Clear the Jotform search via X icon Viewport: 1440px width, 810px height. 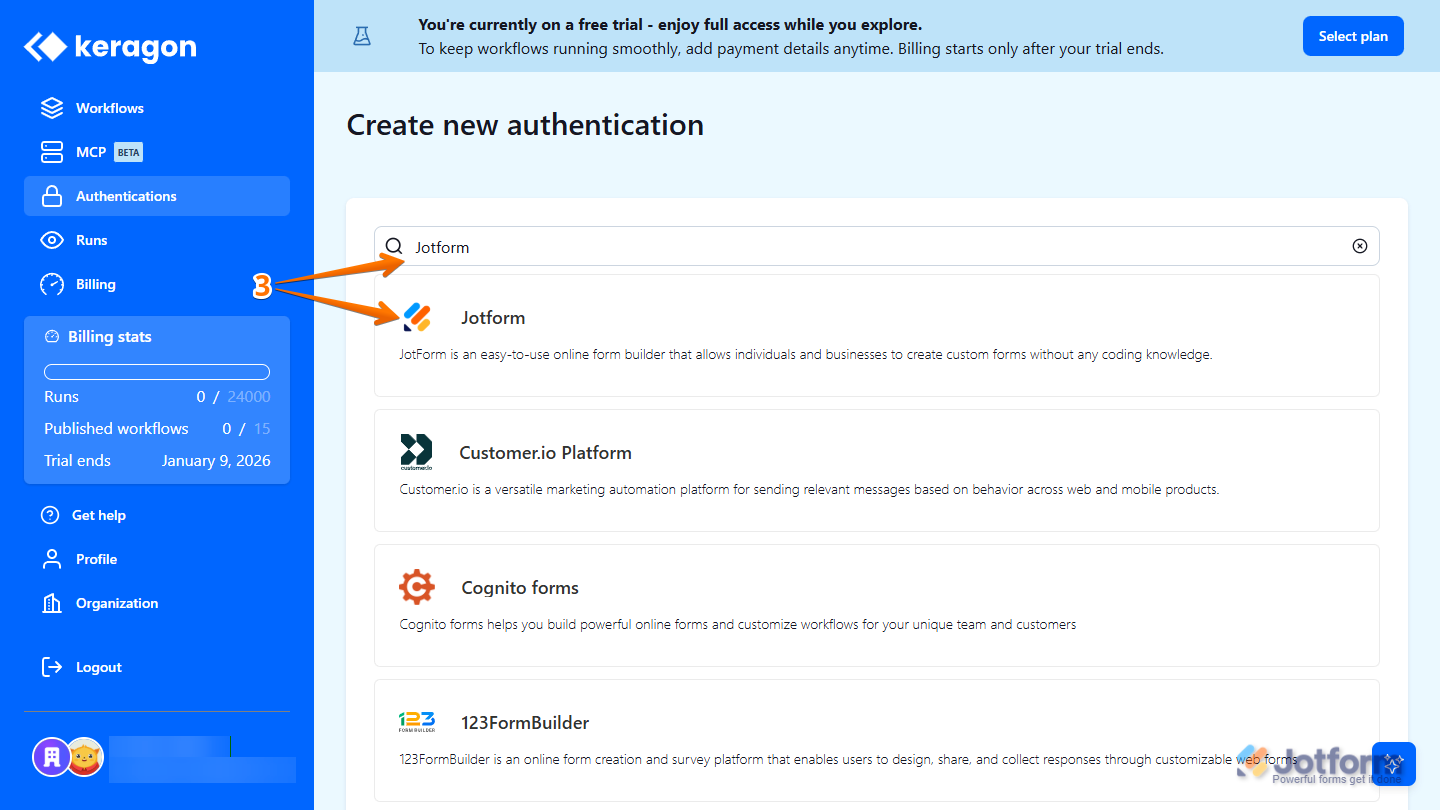click(1359, 245)
